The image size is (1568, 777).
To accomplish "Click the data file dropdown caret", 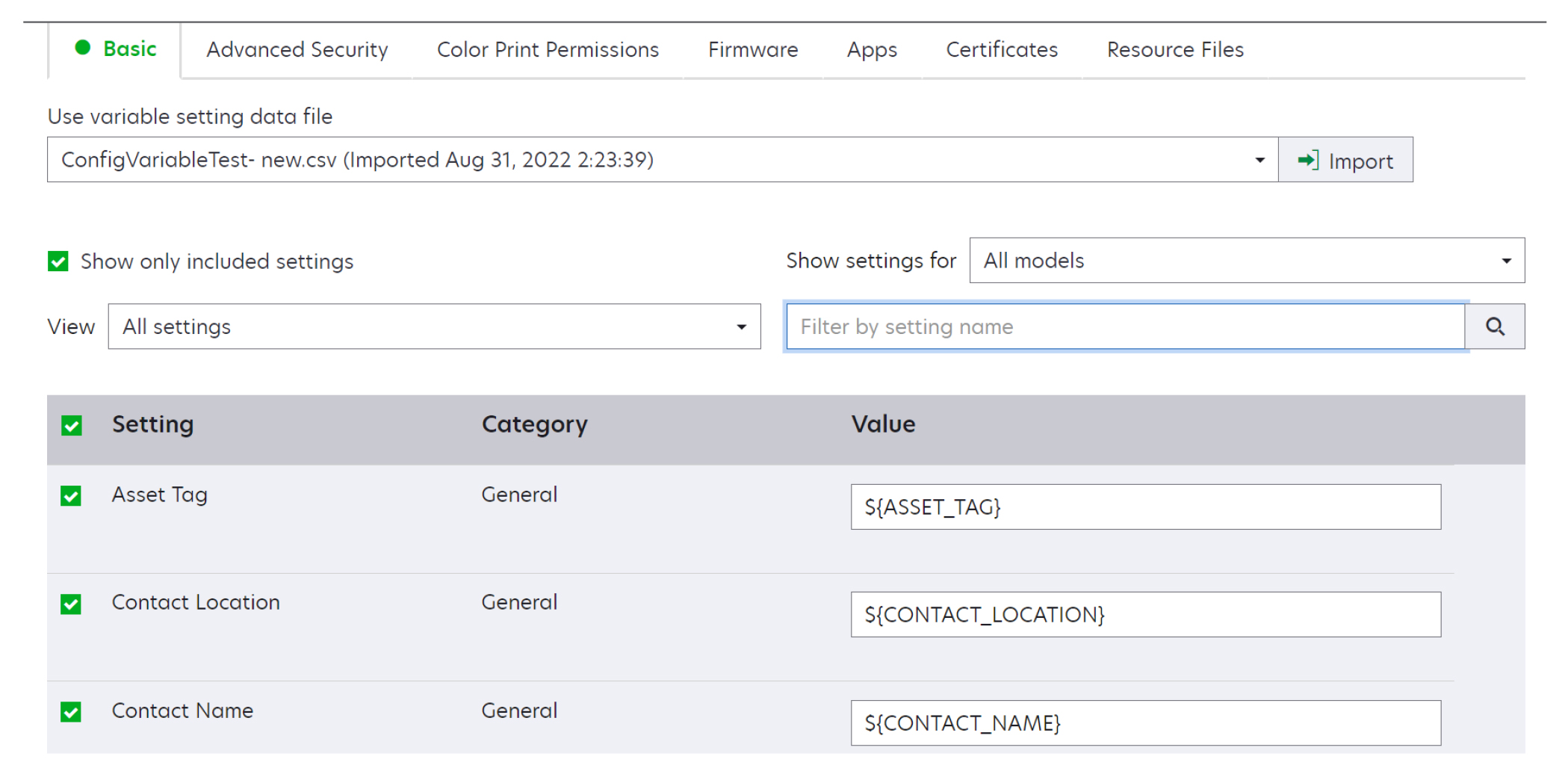I will pyautogui.click(x=1259, y=160).
